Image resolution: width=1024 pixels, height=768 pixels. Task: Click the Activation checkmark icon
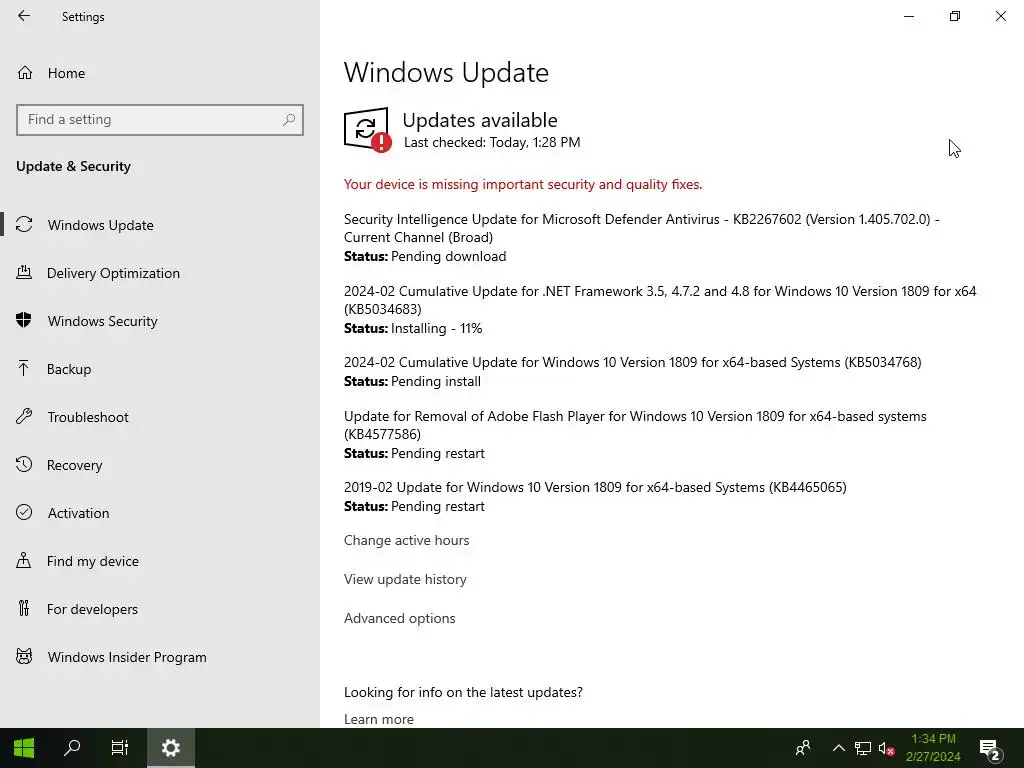[x=24, y=512]
